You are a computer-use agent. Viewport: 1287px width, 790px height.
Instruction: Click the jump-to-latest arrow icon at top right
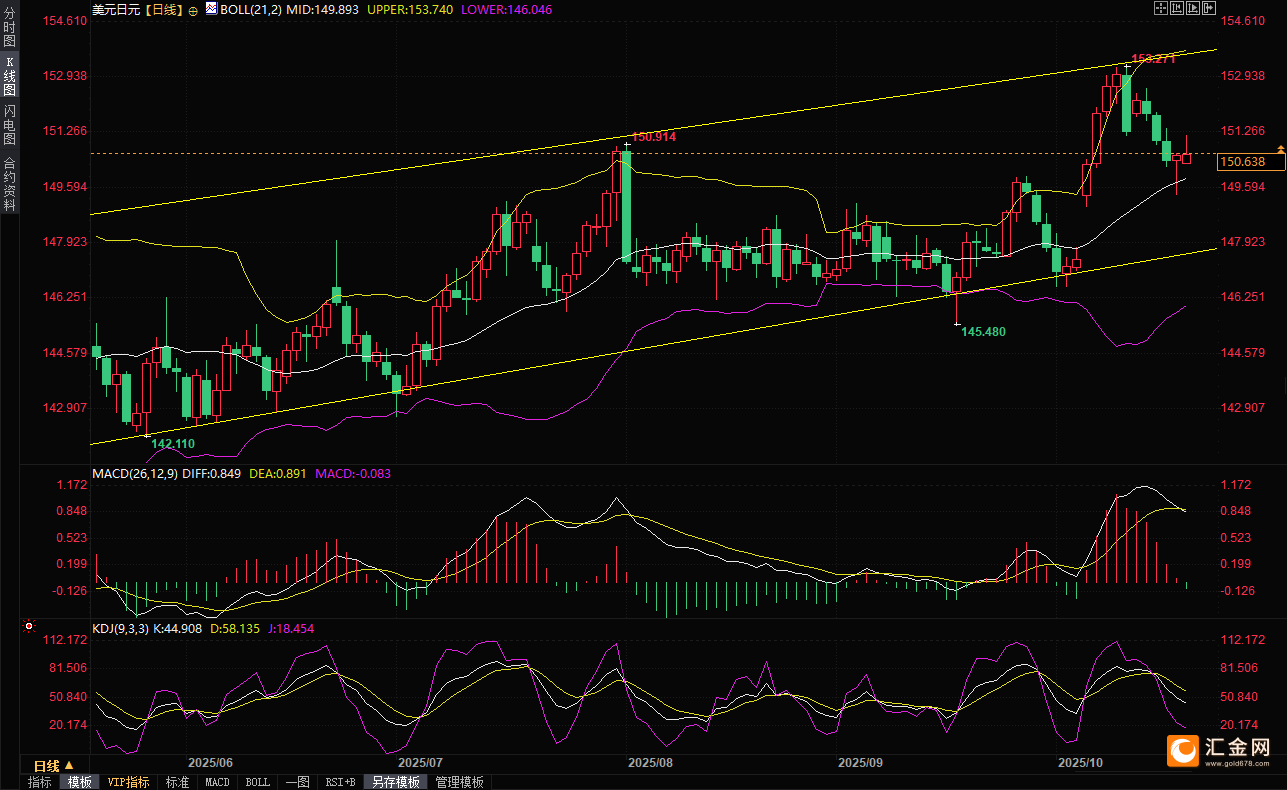[1209, 8]
